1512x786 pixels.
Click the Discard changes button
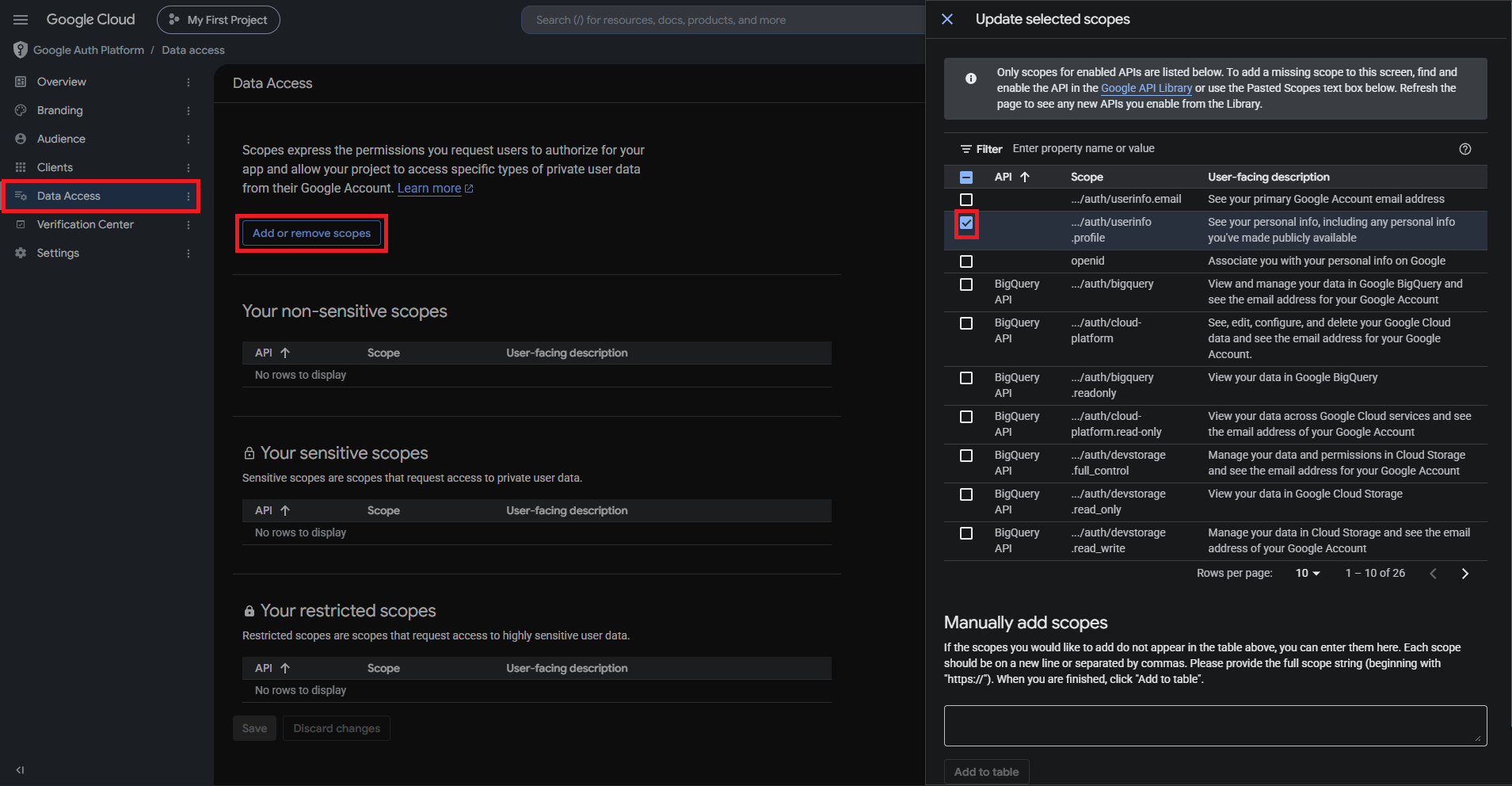(337, 728)
